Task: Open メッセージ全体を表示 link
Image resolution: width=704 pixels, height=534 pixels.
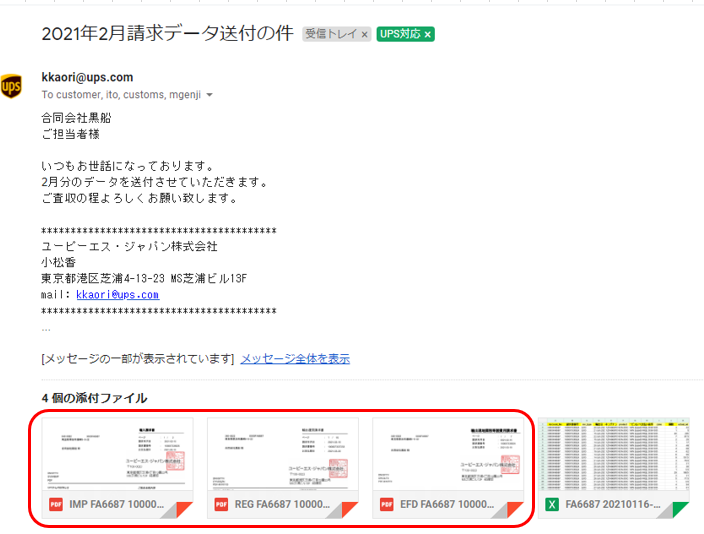Action: 295,359
